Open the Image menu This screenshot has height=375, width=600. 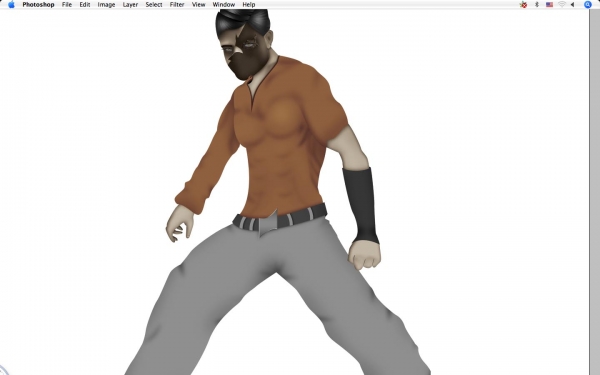pyautogui.click(x=106, y=5)
